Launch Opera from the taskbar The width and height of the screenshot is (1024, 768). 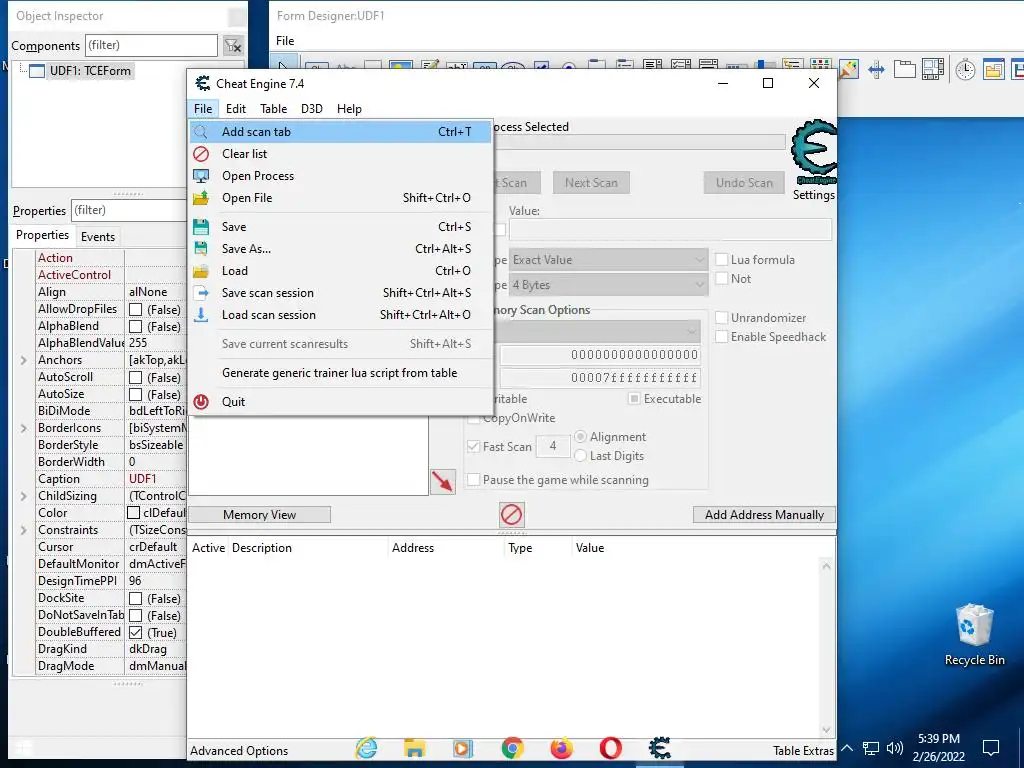pyautogui.click(x=611, y=748)
